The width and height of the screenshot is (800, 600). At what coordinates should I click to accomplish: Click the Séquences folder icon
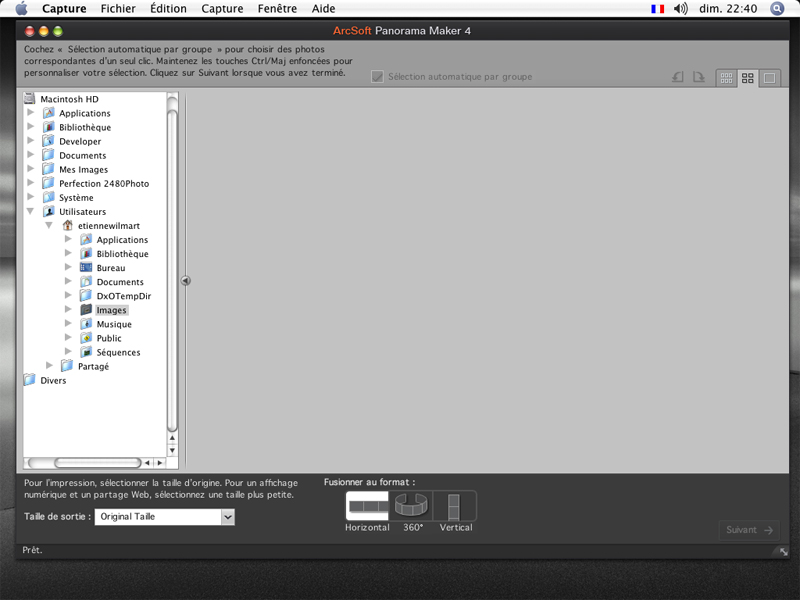pyautogui.click(x=86, y=352)
